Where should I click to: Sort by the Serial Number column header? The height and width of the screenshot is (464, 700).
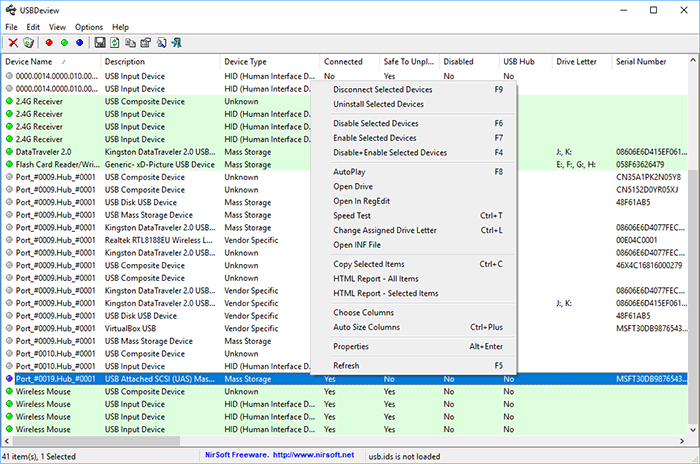pos(640,62)
